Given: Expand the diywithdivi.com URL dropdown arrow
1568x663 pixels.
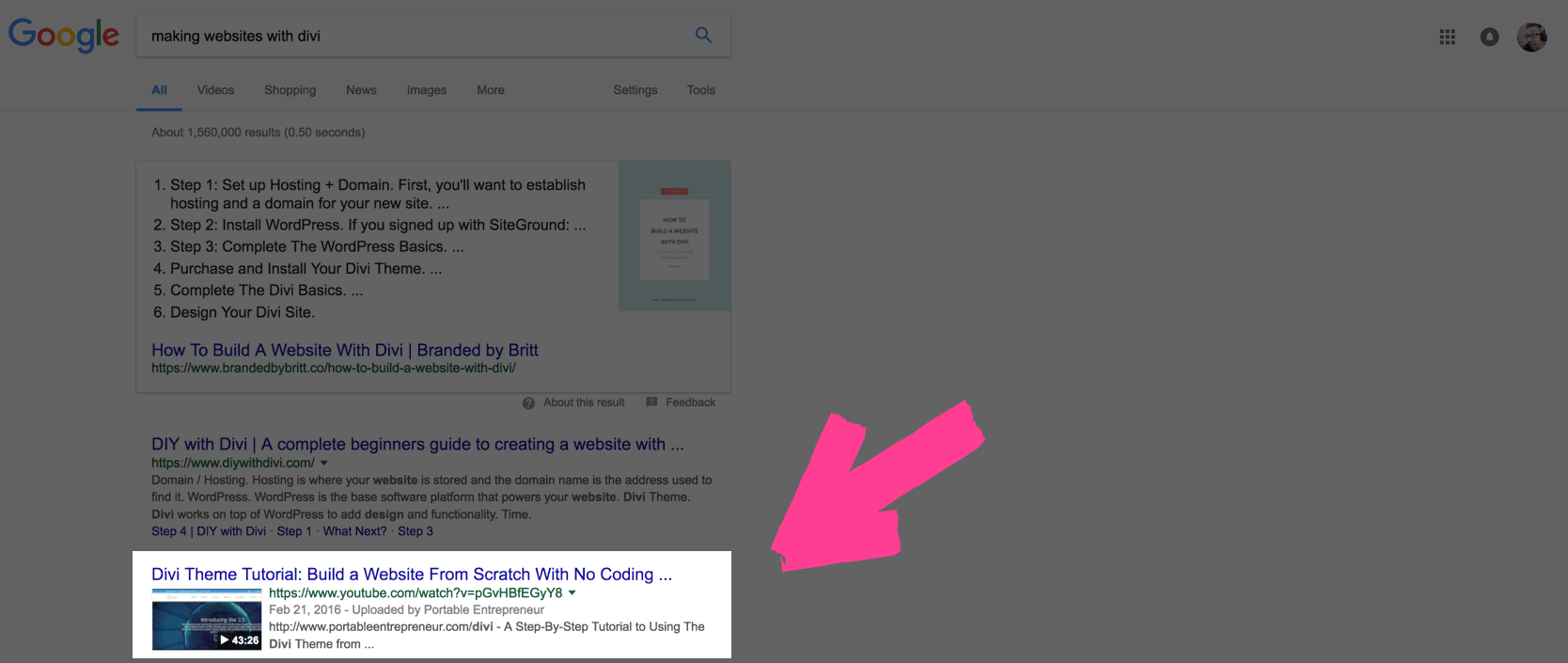Looking at the screenshot, I should click(324, 463).
